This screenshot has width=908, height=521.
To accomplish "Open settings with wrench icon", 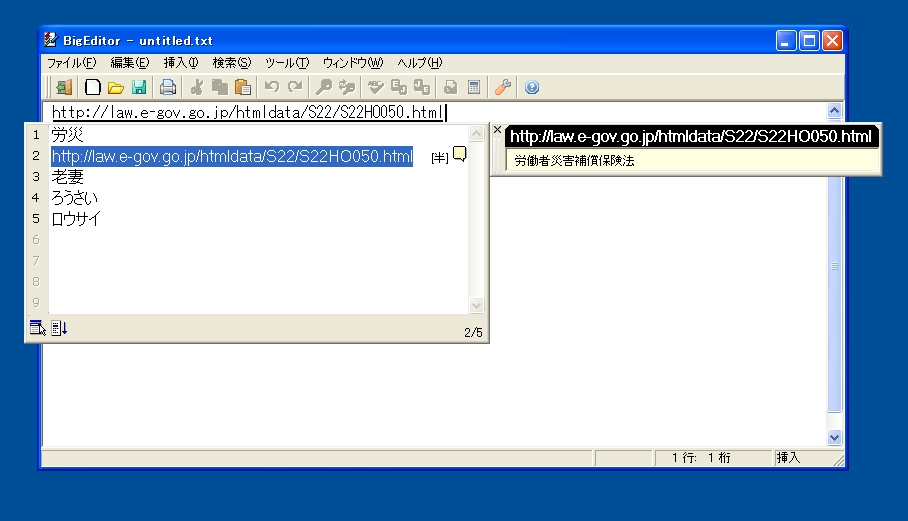I will pyautogui.click(x=503, y=87).
